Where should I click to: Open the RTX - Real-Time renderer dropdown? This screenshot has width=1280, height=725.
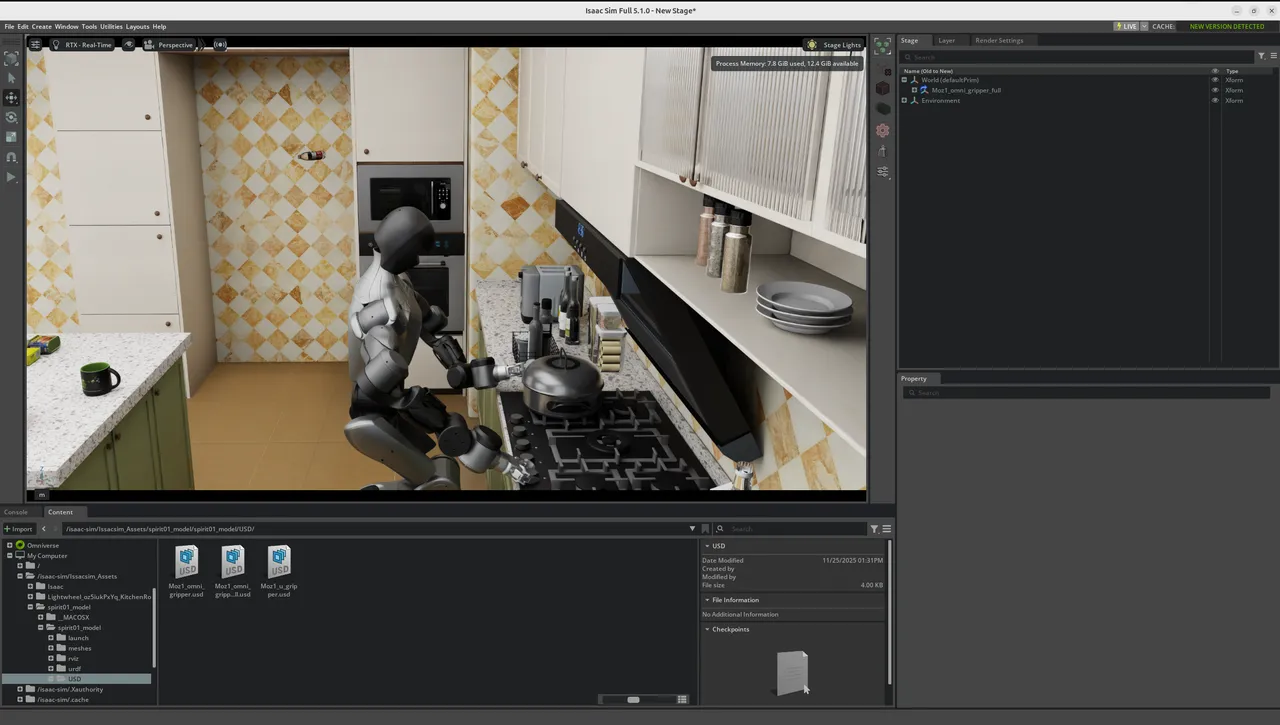[x=88, y=45]
